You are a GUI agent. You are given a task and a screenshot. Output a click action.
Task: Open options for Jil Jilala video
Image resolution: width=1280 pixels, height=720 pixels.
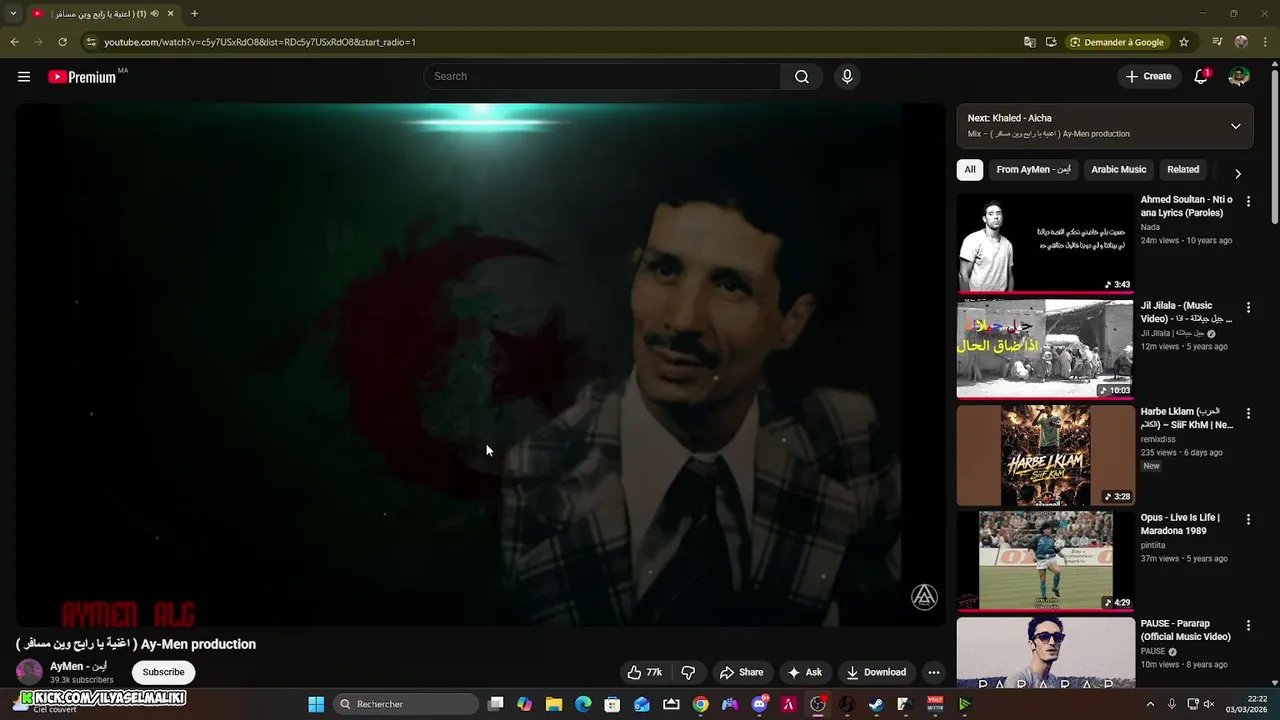(1248, 307)
